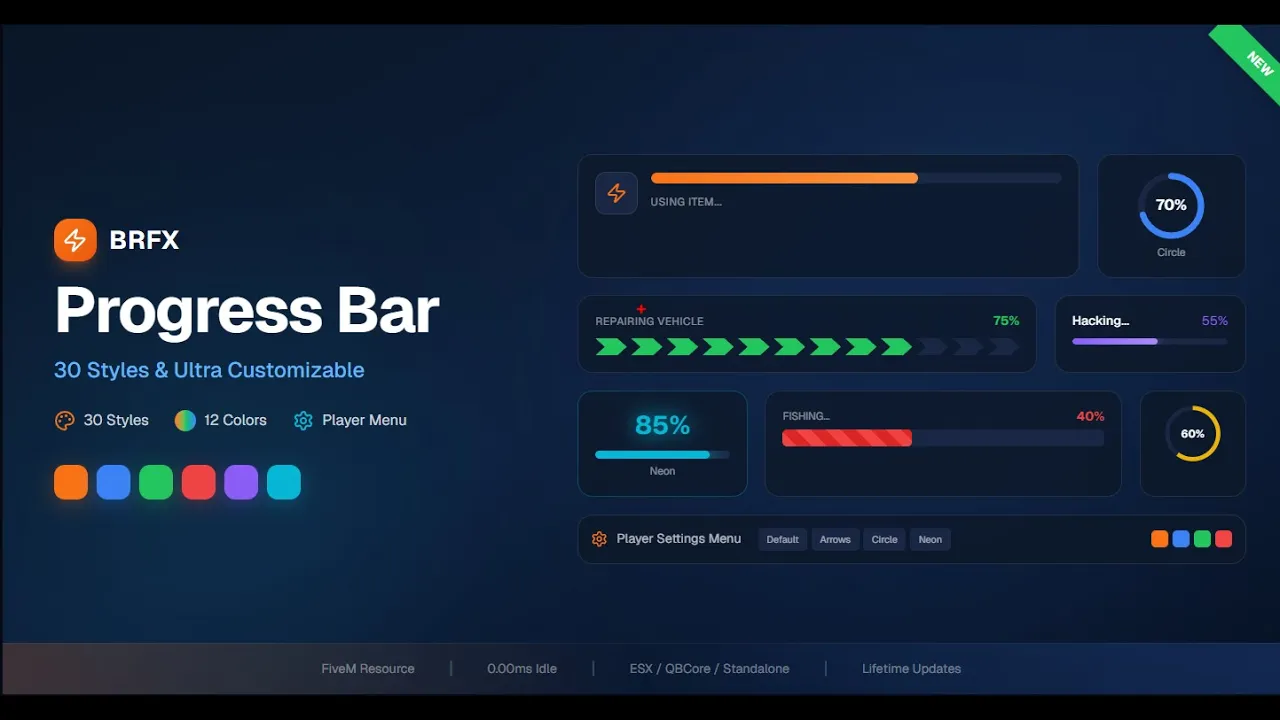Pick the large red color swatch
Image resolution: width=1280 pixels, height=720 pixels.
tap(198, 482)
